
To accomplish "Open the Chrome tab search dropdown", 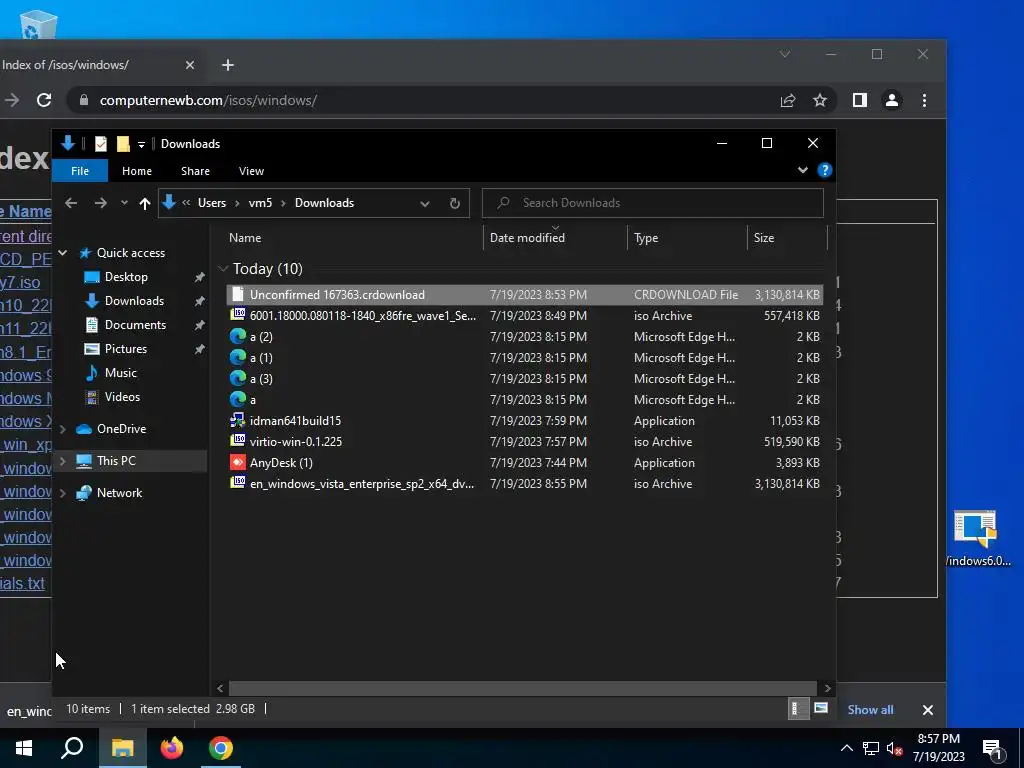I will point(785,54).
